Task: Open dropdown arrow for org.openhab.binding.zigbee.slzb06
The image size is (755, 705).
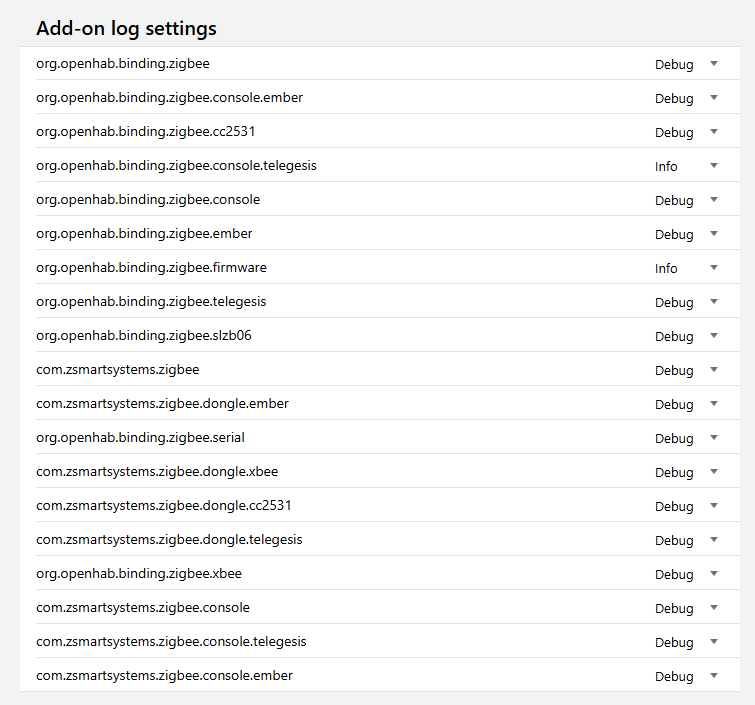Action: pos(713,336)
